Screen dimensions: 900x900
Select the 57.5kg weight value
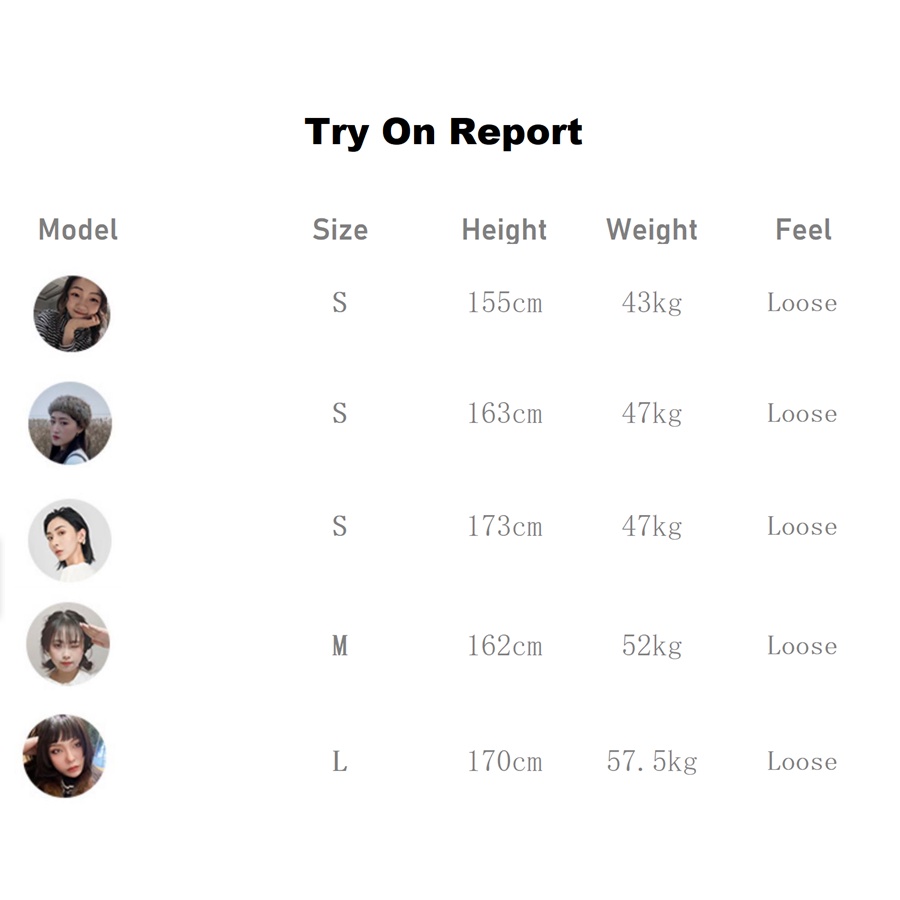tap(652, 762)
